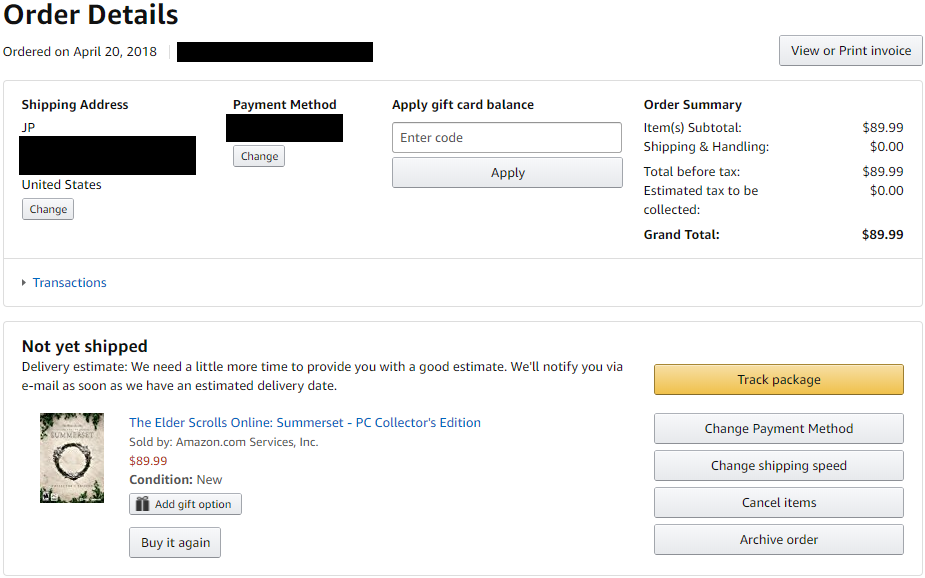Image resolution: width=925 pixels, height=578 pixels.
Task: Click the $89.99 item price text
Action: 148,461
